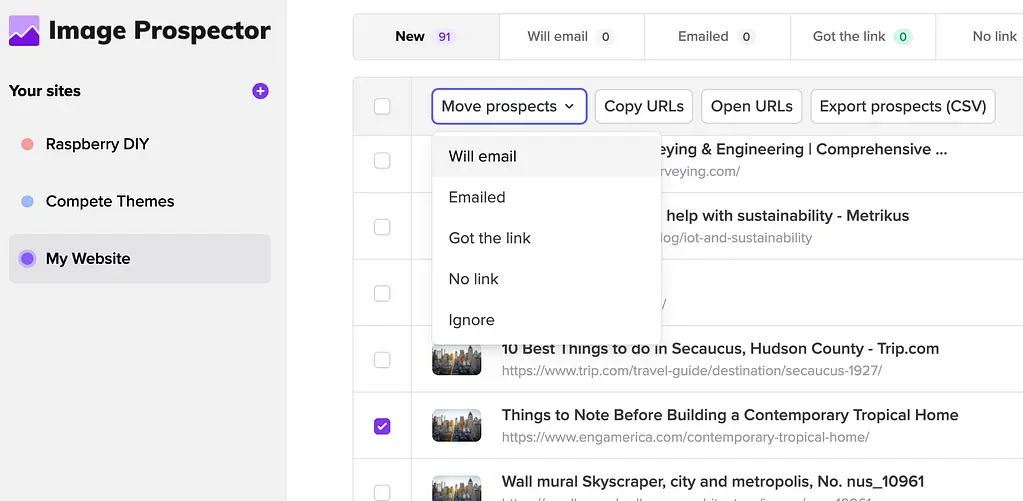Click the Image Prospector logo icon
Screen dimensions: 1023x501
coord(24,31)
